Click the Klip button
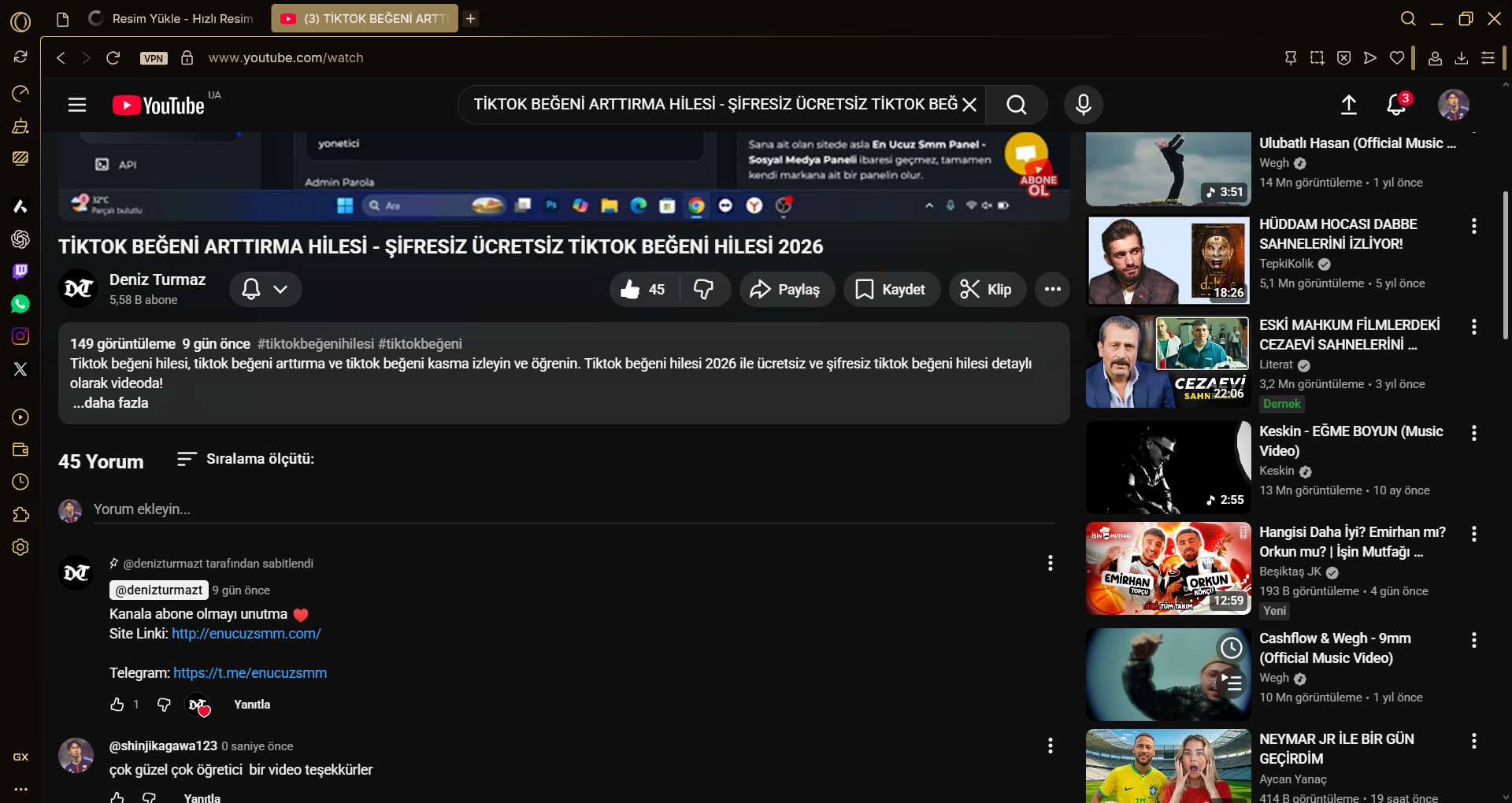 pos(988,290)
